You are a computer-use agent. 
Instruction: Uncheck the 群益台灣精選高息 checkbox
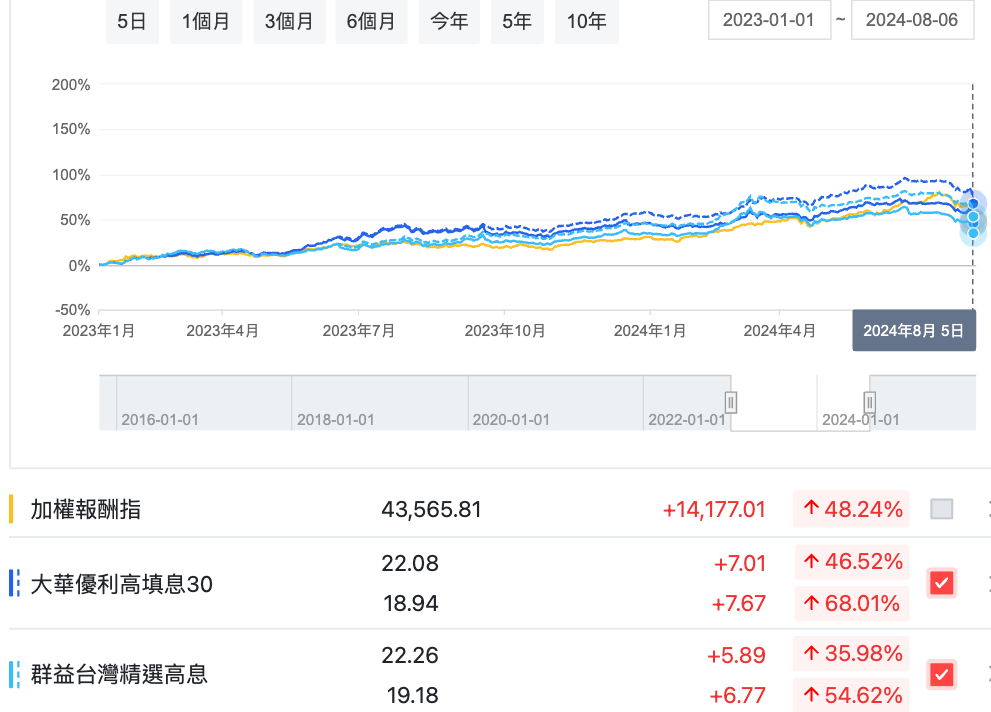[941, 674]
